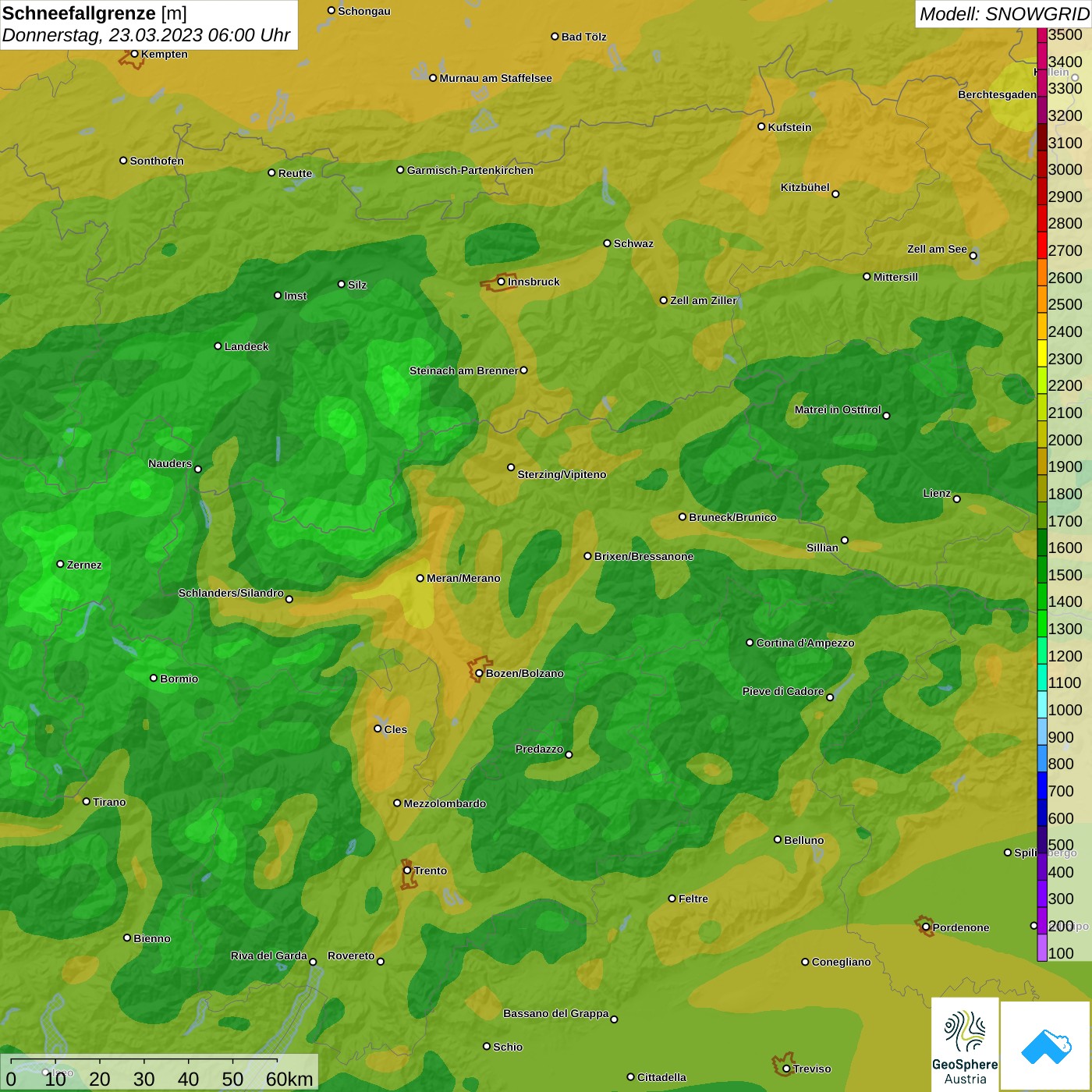Click the Berchtesgaden label
The height and width of the screenshot is (1092, 1092).
997,94
